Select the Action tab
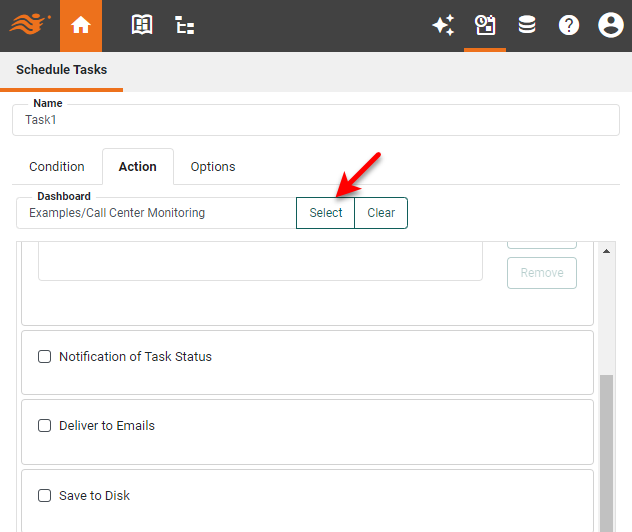The image size is (632, 532). (138, 167)
